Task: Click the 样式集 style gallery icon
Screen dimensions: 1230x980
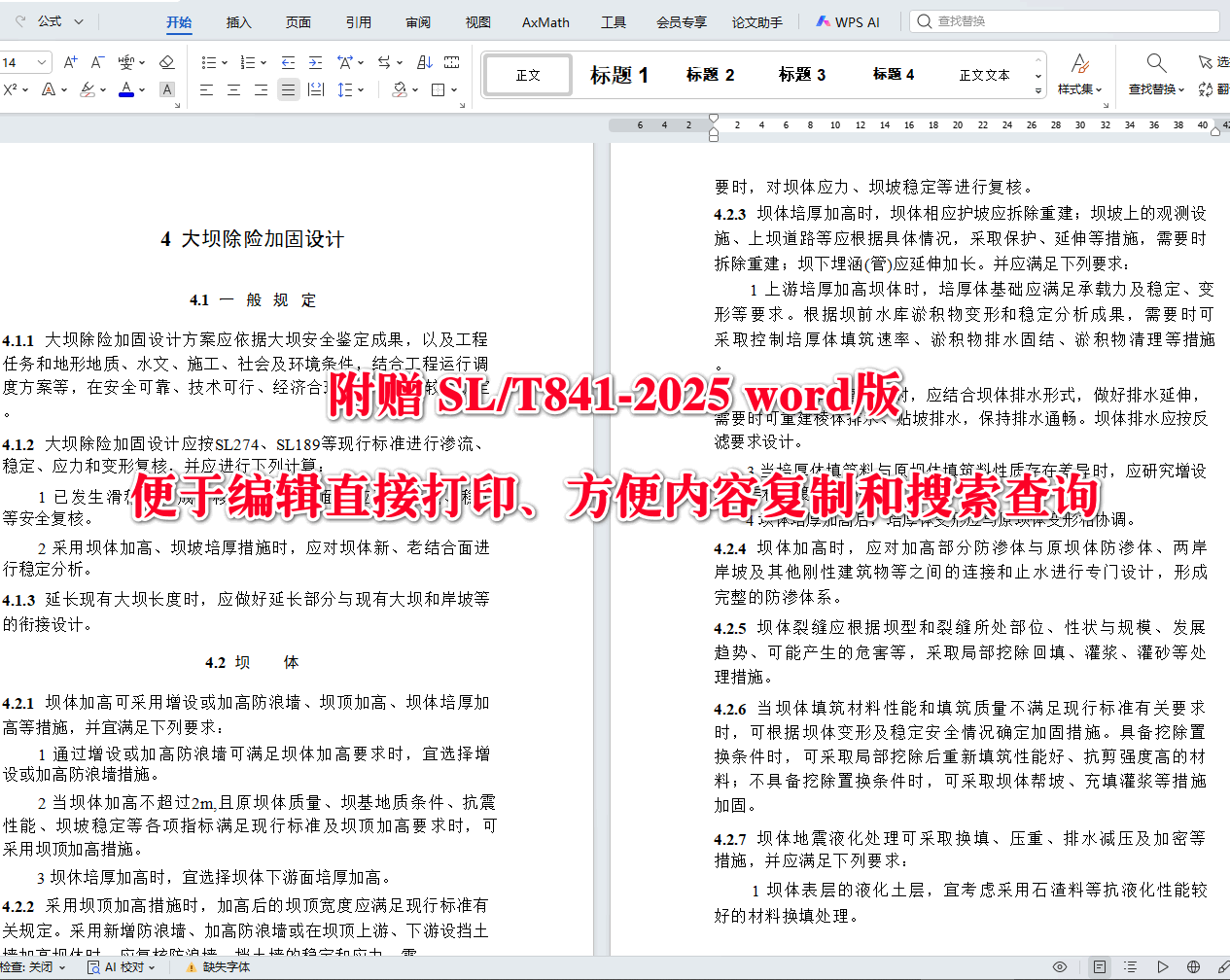Action: click(x=1081, y=75)
